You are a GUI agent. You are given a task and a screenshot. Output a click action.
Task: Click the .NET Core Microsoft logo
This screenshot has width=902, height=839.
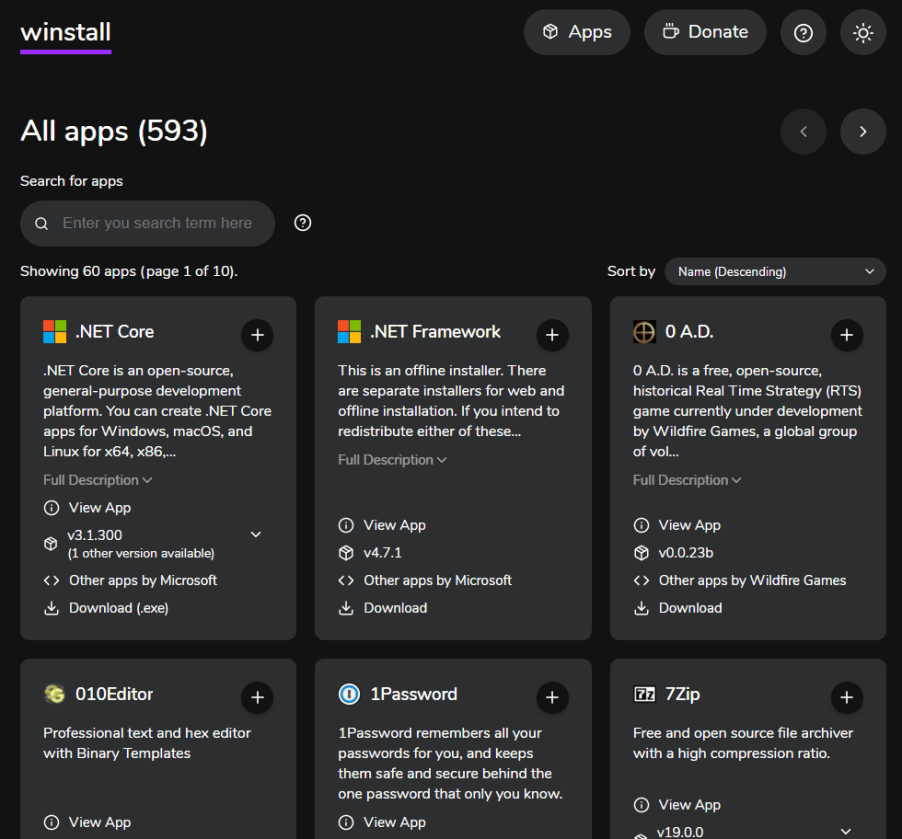tap(55, 332)
